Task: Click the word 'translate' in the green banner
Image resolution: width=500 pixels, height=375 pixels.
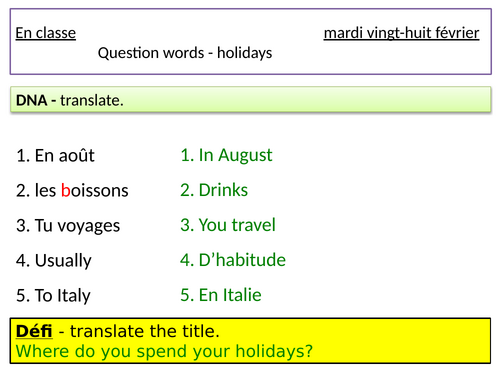Action: click(x=92, y=100)
